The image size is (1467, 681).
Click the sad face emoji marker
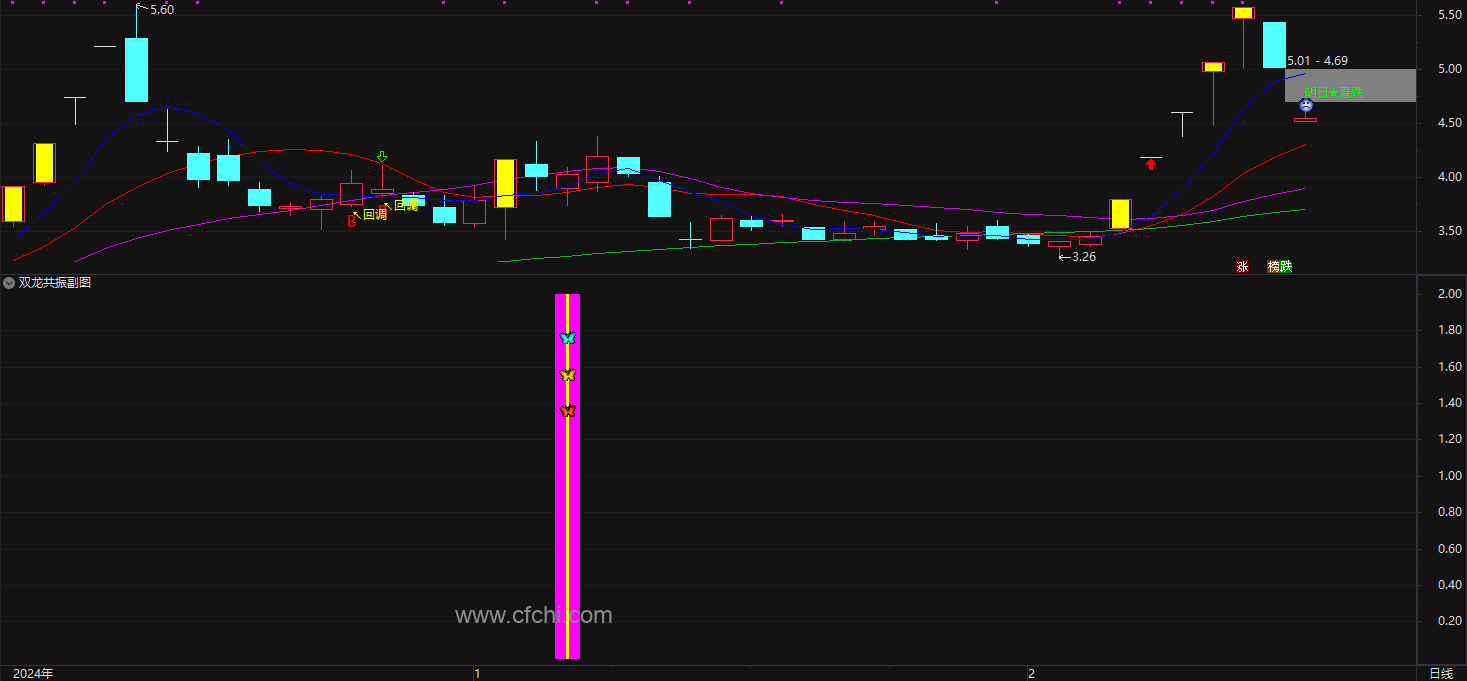1306,105
